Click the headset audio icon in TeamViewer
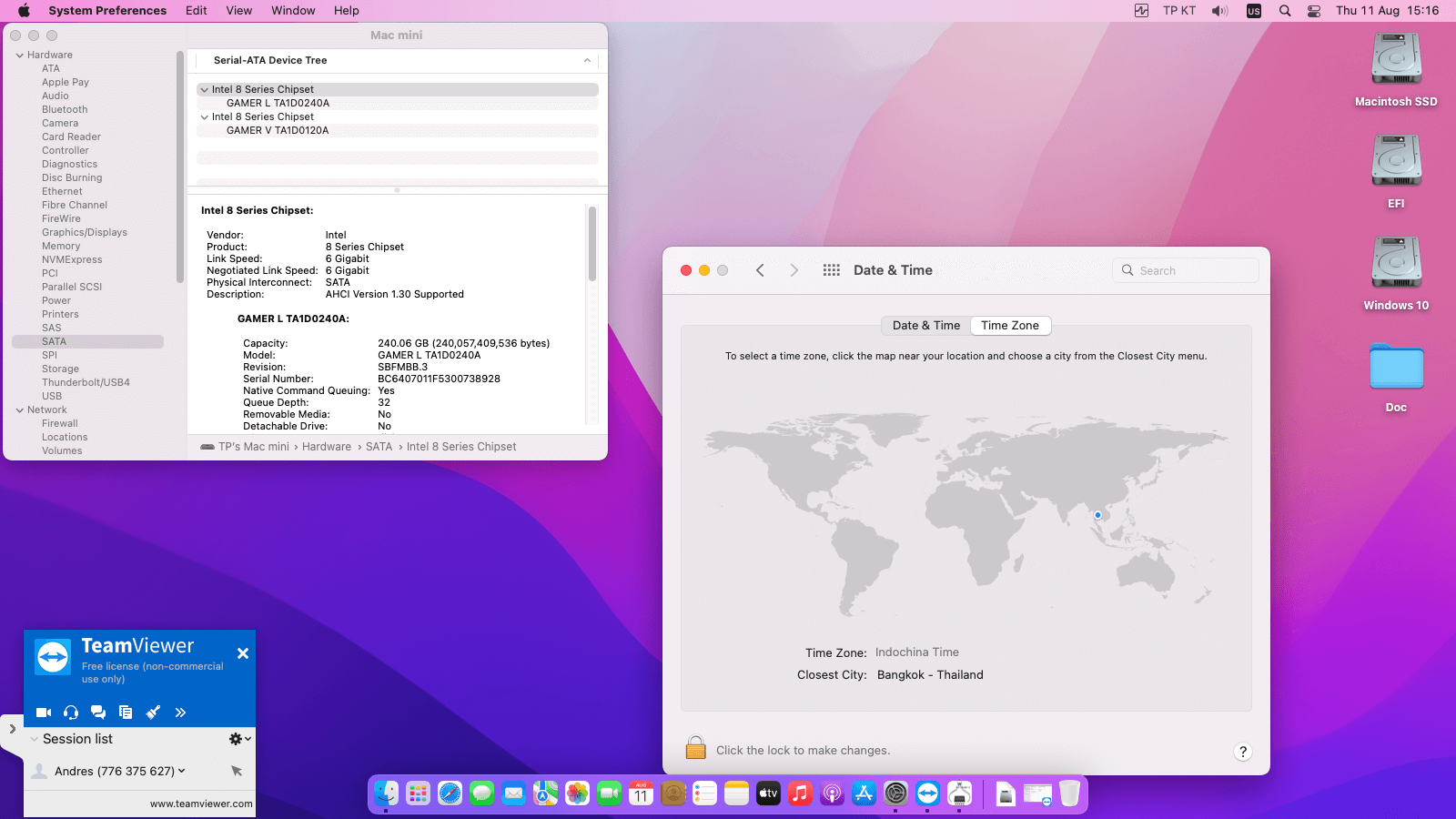This screenshot has height=819, width=1456. pos(71,713)
